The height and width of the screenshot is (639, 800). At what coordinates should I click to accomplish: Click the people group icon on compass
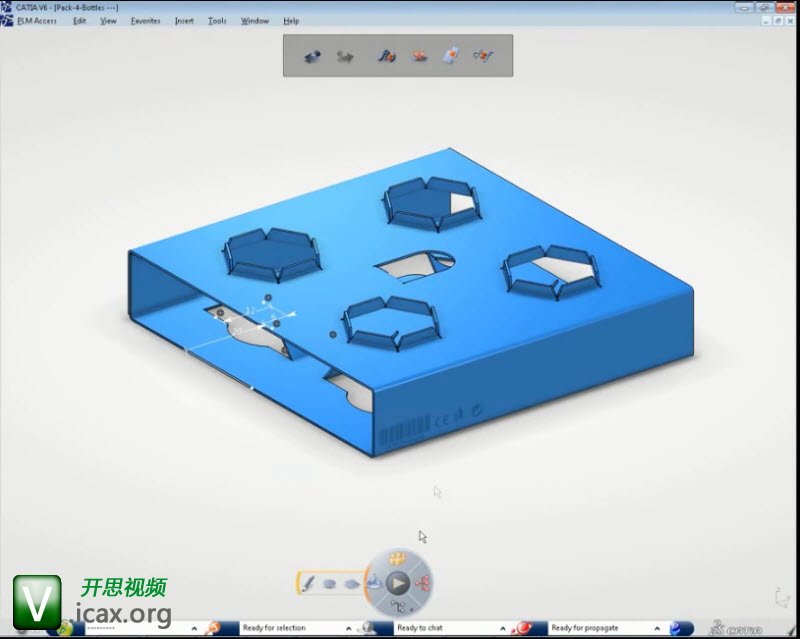(398, 559)
